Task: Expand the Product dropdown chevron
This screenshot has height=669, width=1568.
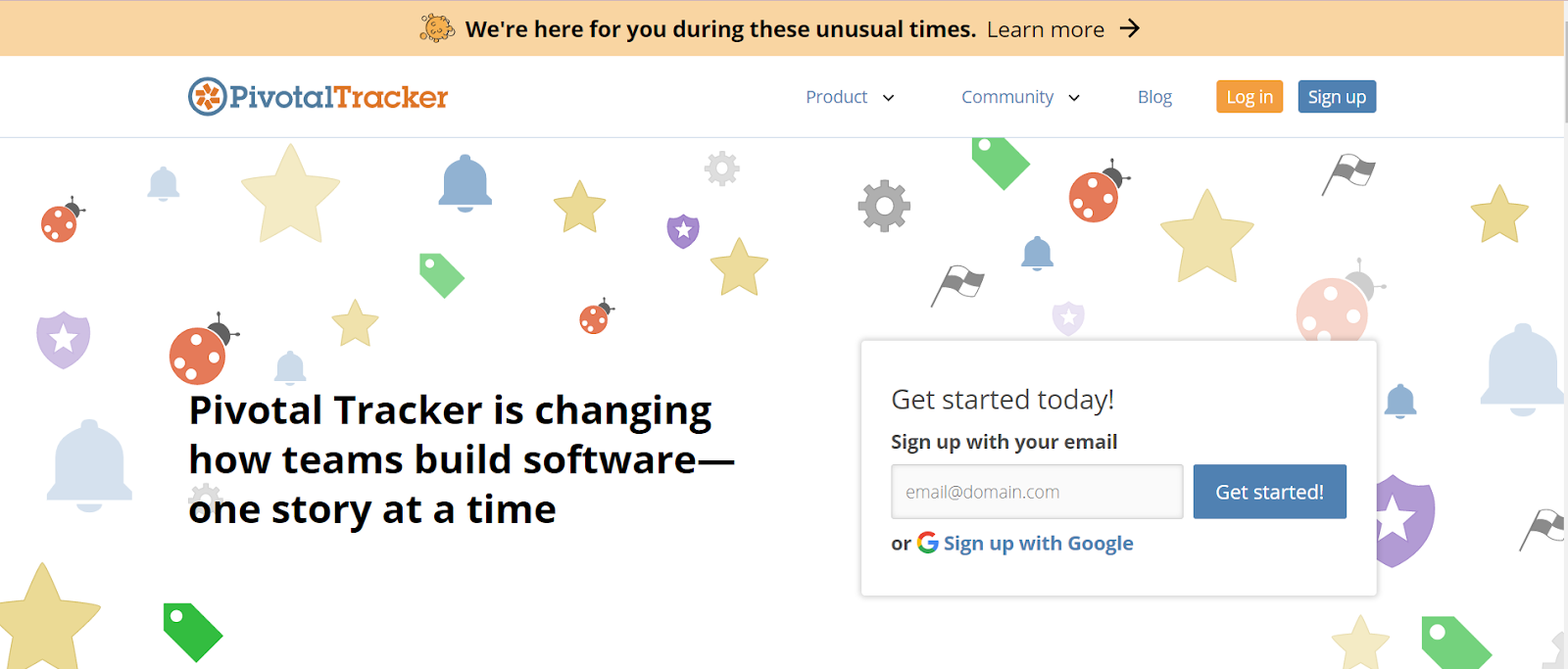Action: pos(889,98)
